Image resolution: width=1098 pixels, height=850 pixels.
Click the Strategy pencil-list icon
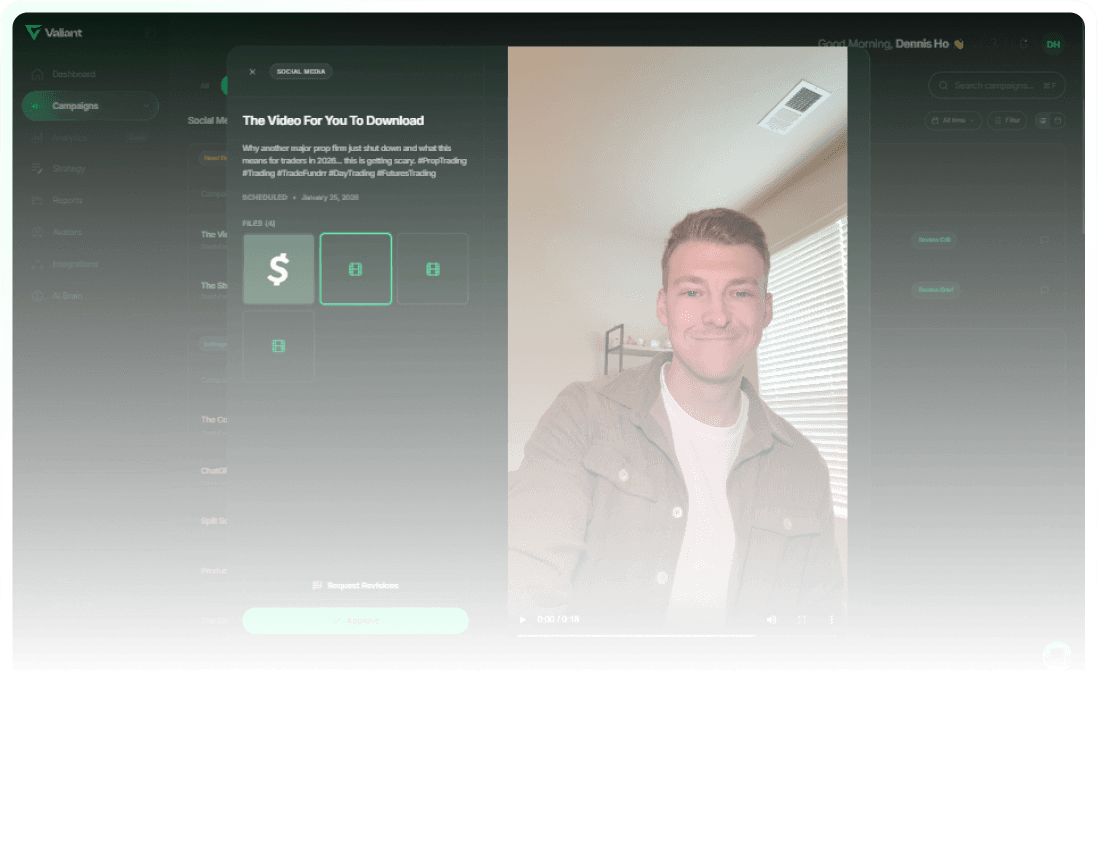pos(37,168)
